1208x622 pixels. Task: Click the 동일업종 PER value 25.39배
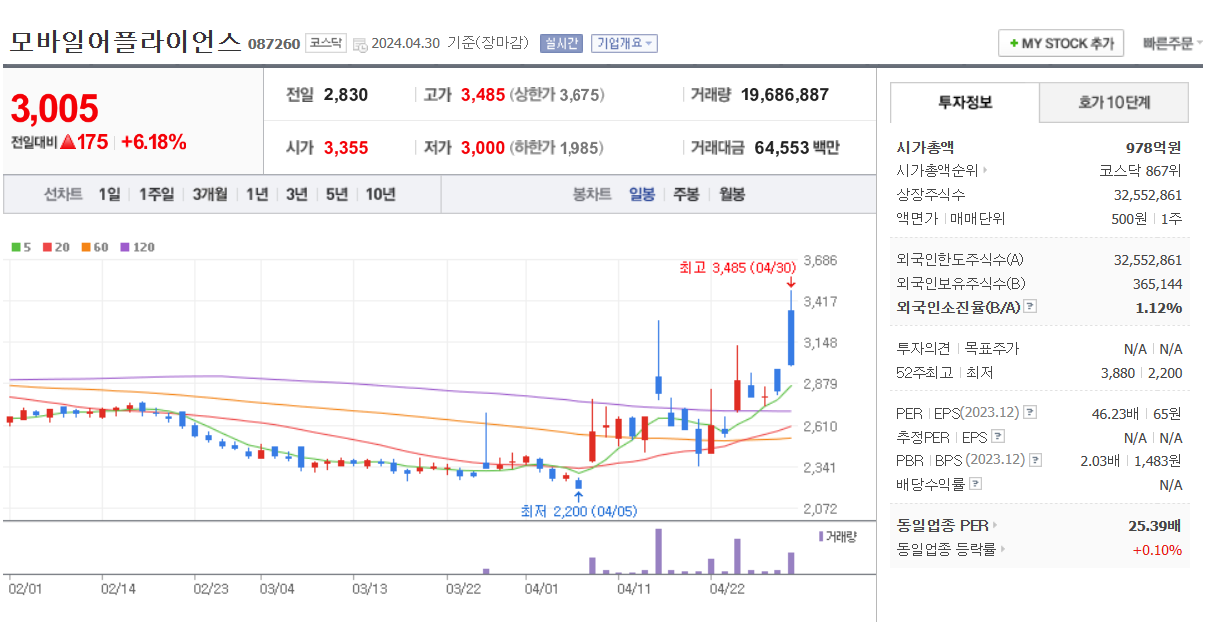pyautogui.click(x=1155, y=525)
